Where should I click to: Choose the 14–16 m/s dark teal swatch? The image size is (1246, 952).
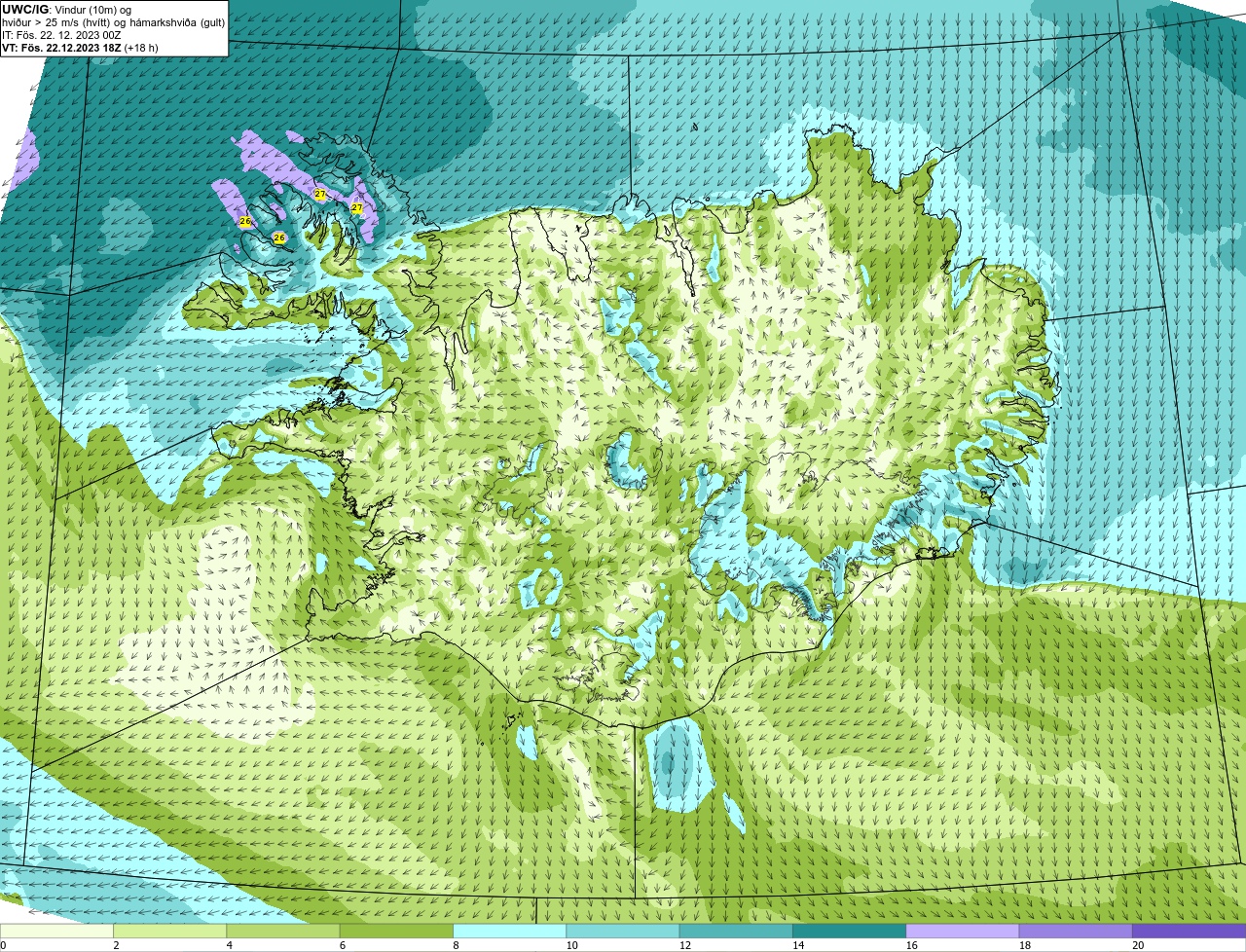(x=850, y=931)
